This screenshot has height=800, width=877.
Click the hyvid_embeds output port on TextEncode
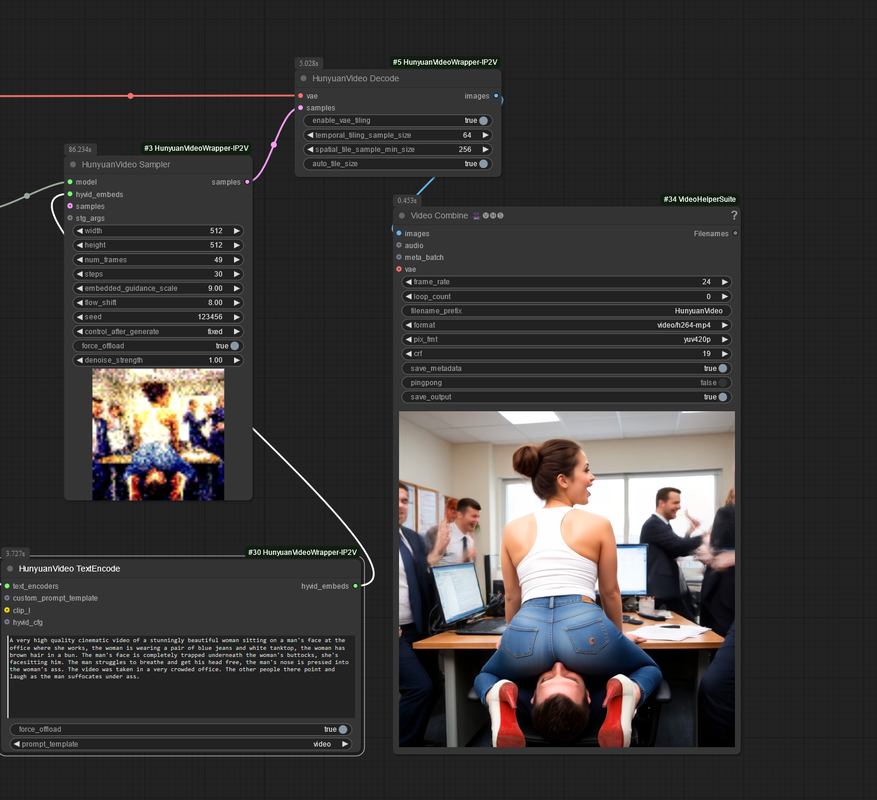(355, 586)
